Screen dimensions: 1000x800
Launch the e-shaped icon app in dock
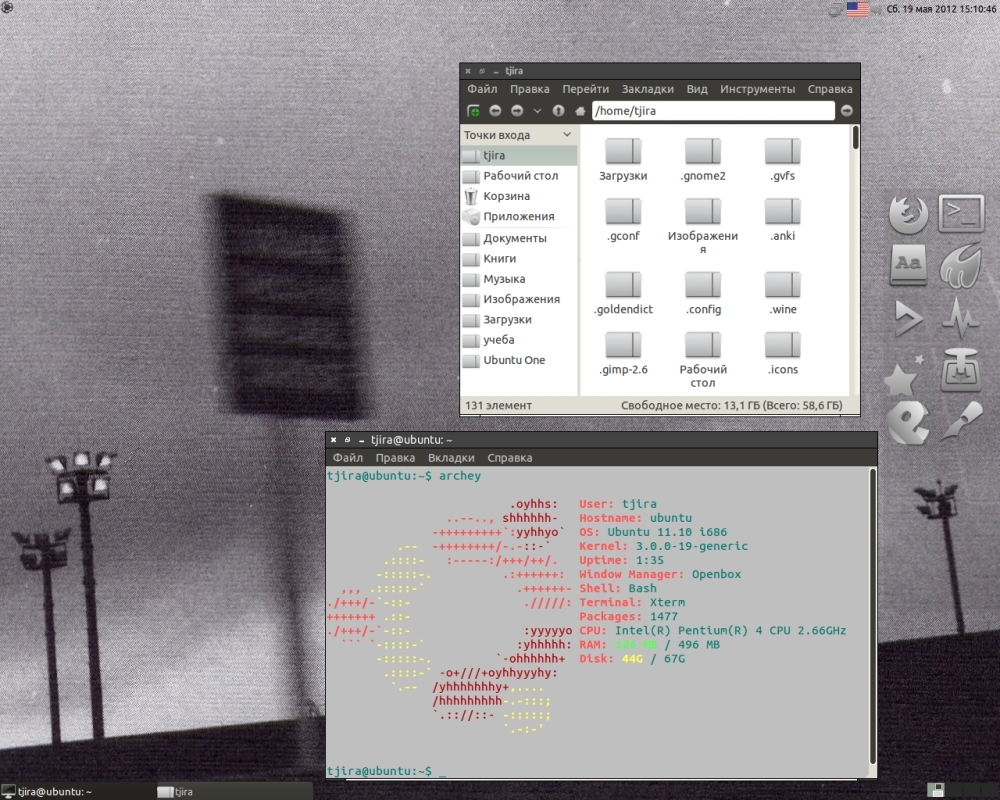pyautogui.click(x=908, y=422)
